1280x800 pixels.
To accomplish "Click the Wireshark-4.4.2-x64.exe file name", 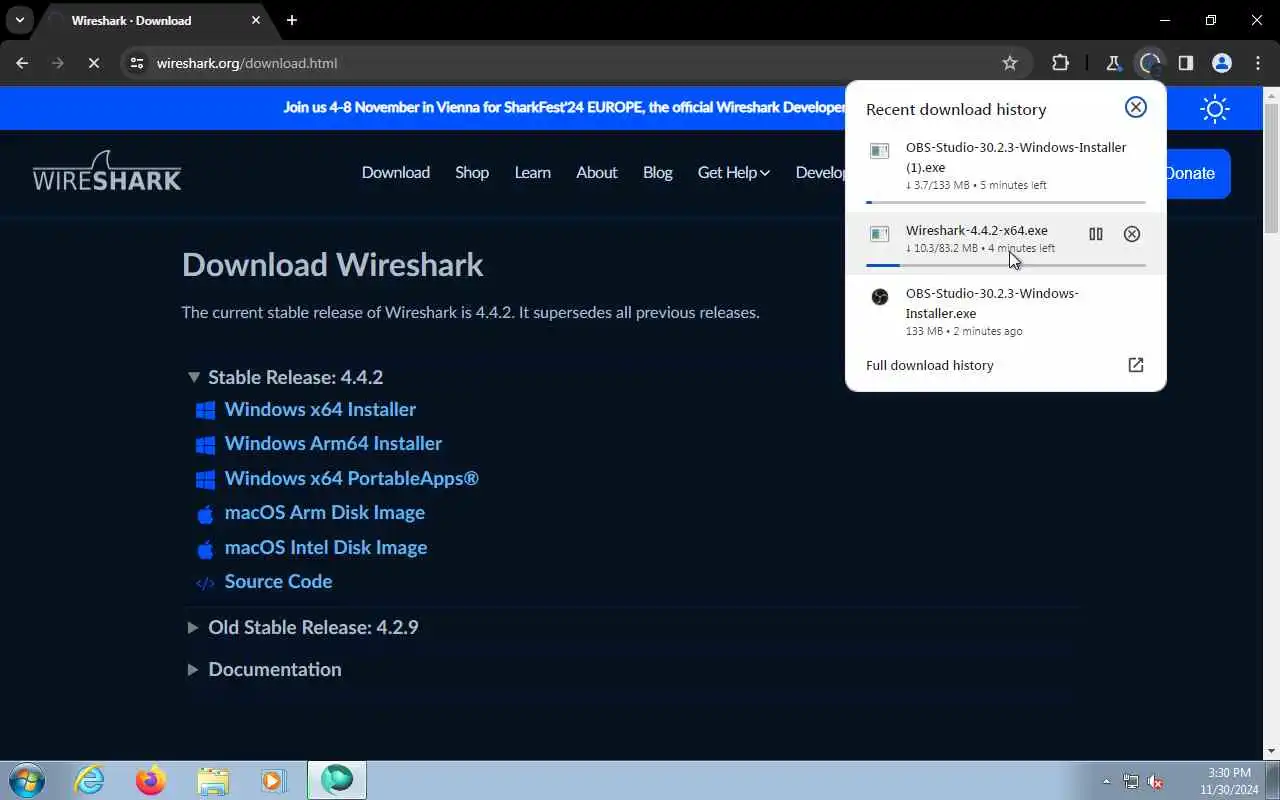I will click(x=977, y=230).
